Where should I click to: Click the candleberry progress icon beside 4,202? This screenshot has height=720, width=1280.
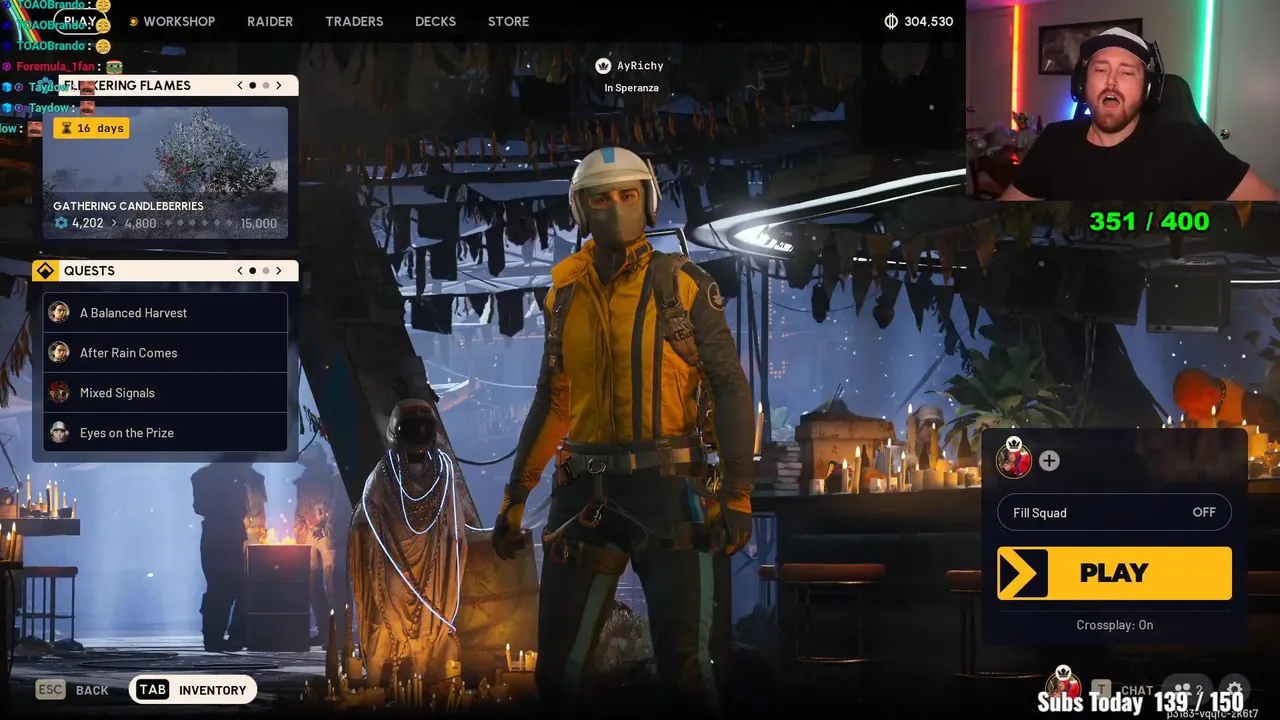(x=61, y=223)
